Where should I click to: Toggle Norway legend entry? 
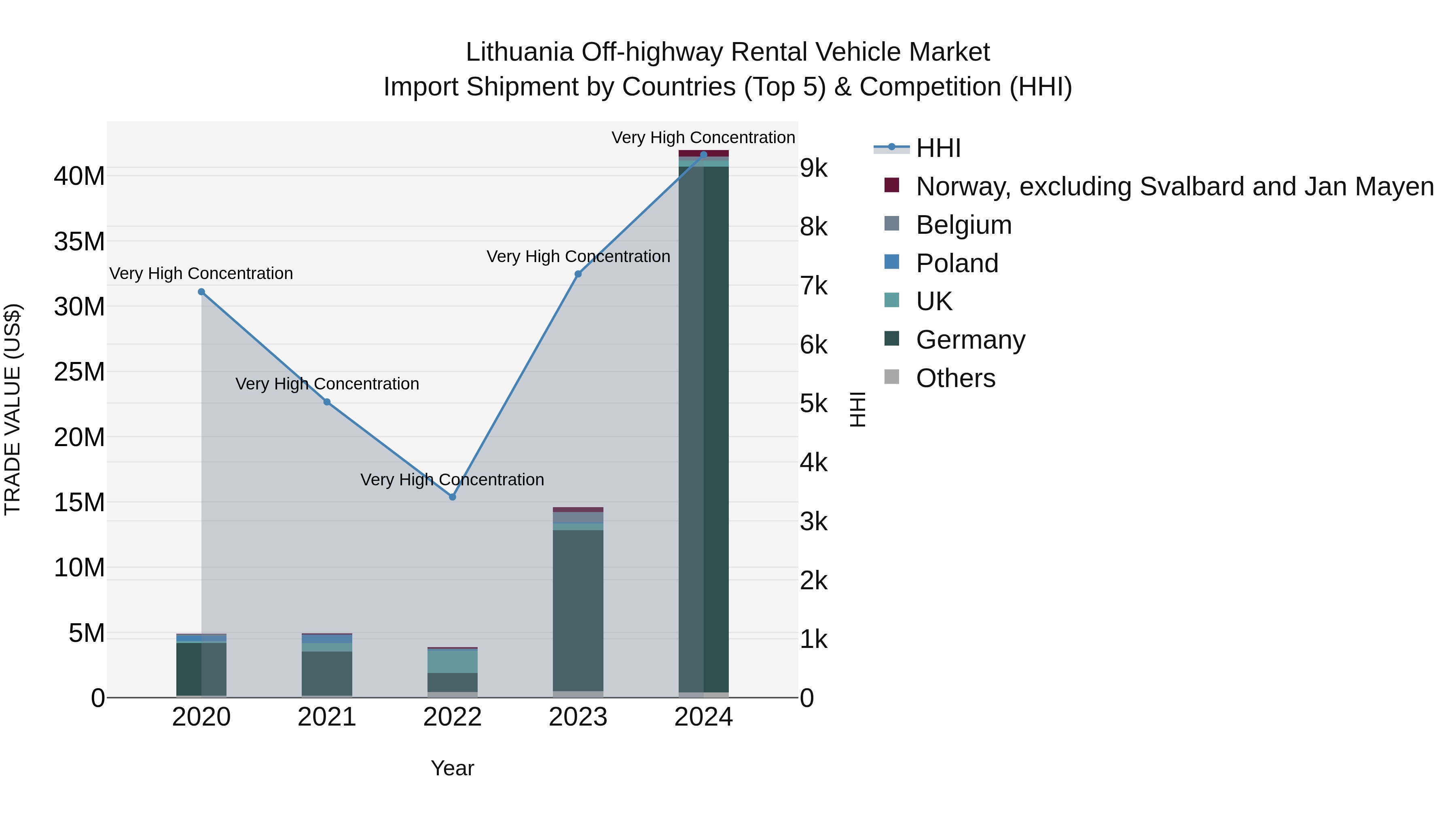(1153, 186)
